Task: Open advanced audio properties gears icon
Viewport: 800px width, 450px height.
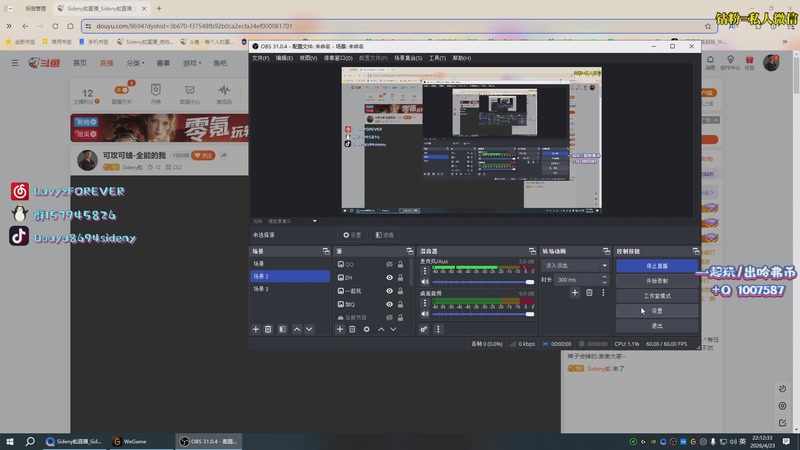Action: pos(424,330)
